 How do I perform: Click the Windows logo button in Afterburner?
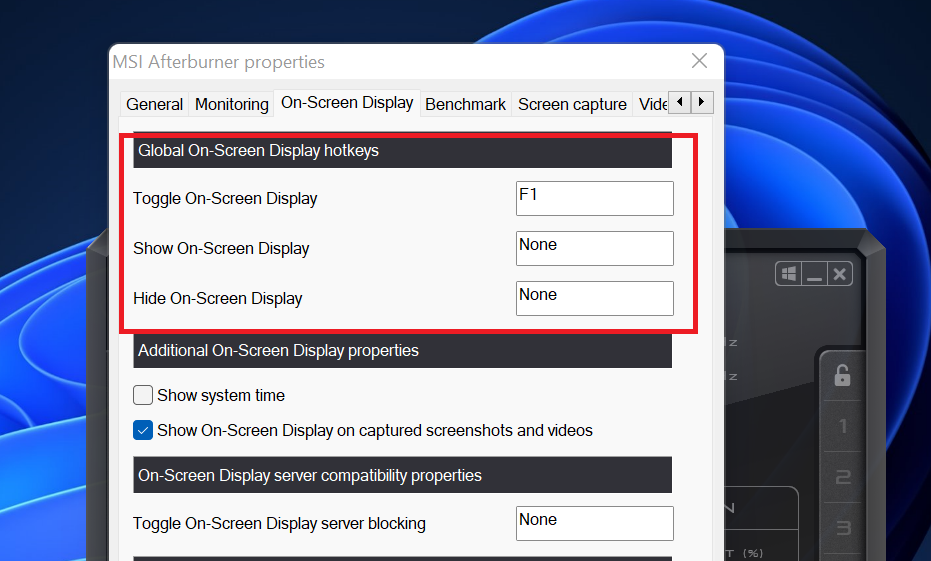pyautogui.click(x=788, y=274)
